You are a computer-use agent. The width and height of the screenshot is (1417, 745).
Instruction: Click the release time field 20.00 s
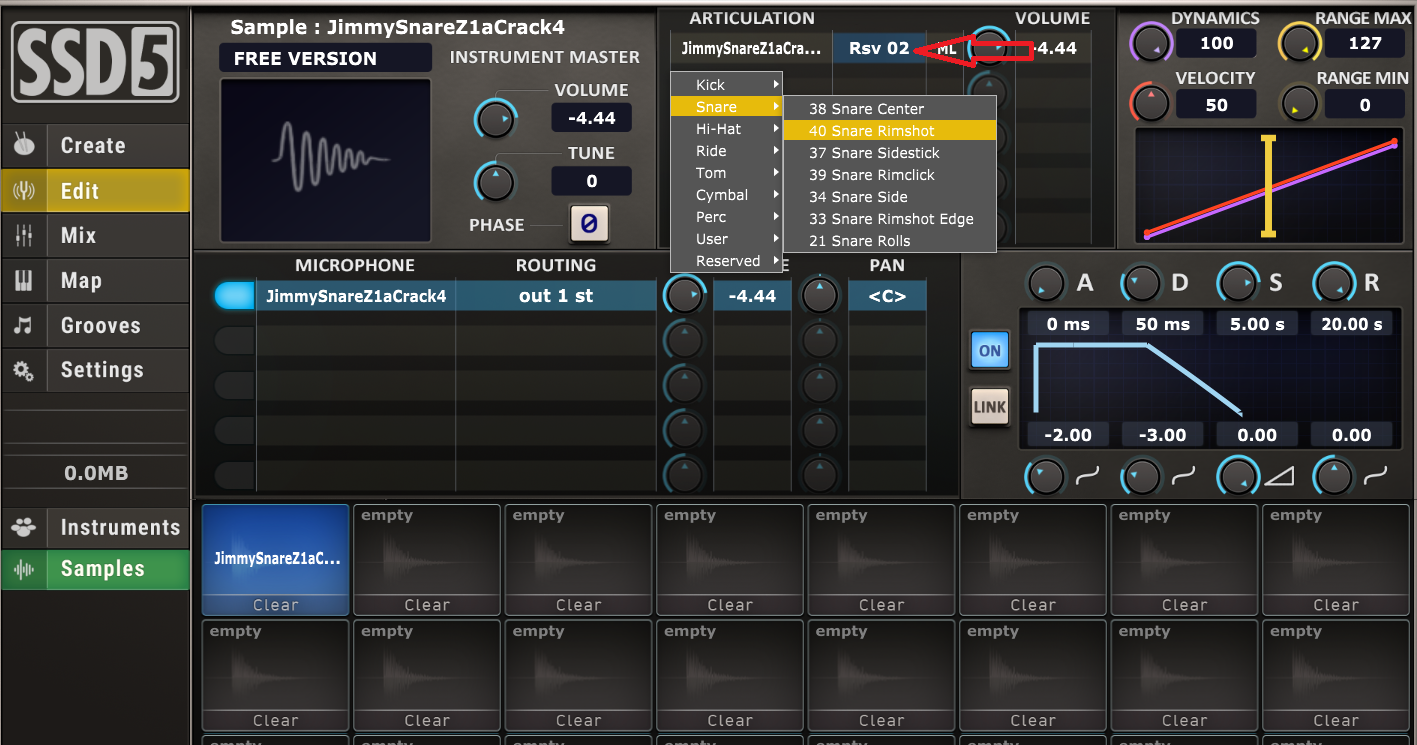click(x=1352, y=324)
